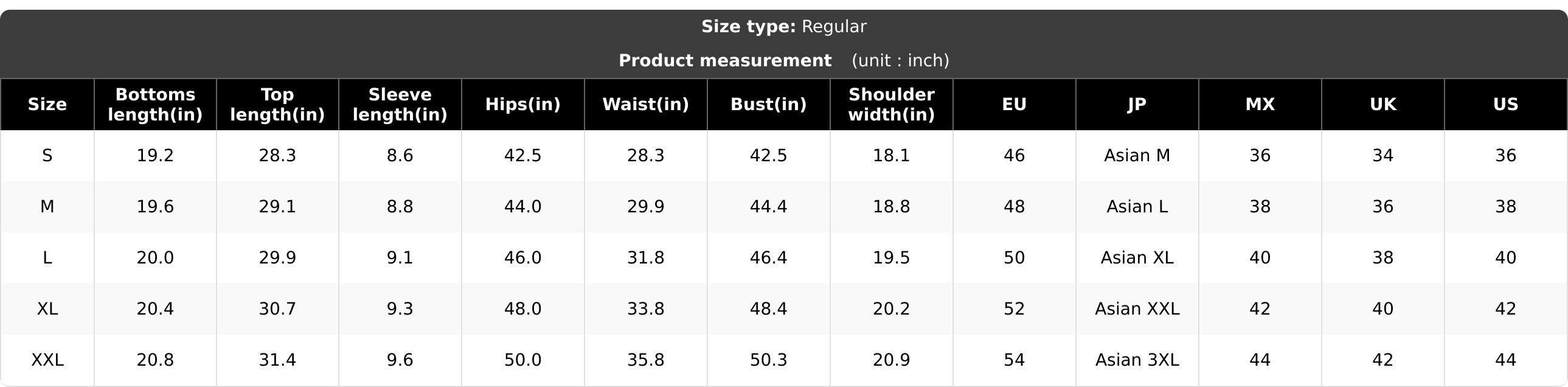Click the Size type: Regular title
The image size is (1568, 387).
784,27
